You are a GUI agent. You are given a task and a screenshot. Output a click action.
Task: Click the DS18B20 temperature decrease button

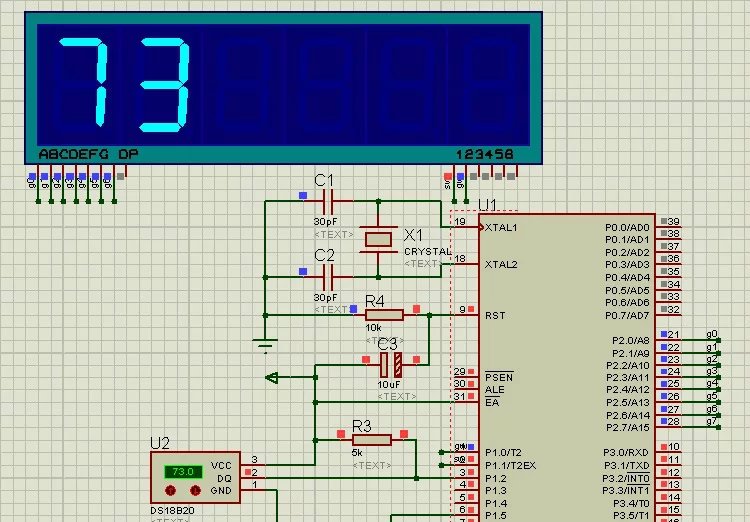tap(170, 491)
